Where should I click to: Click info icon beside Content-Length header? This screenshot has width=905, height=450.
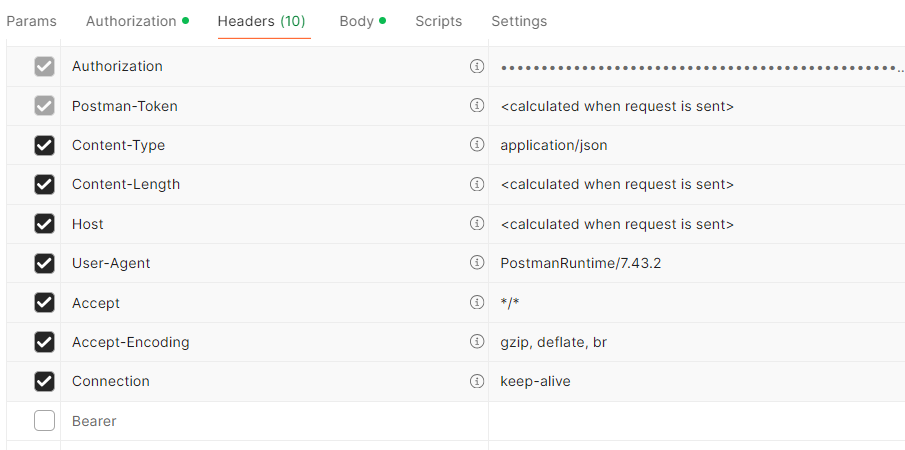[477, 184]
